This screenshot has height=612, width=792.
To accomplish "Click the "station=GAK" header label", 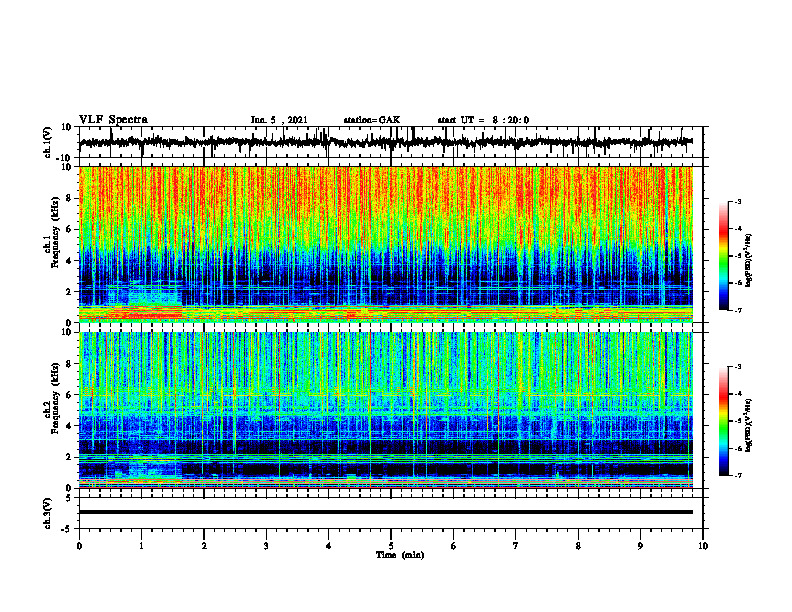I will click(372, 120).
